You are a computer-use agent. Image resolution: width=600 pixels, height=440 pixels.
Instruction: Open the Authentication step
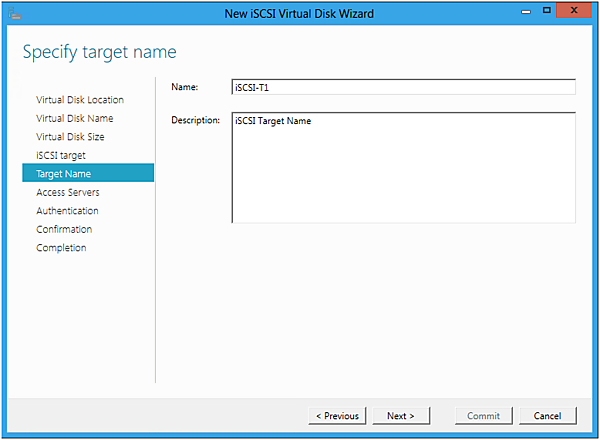click(x=67, y=211)
